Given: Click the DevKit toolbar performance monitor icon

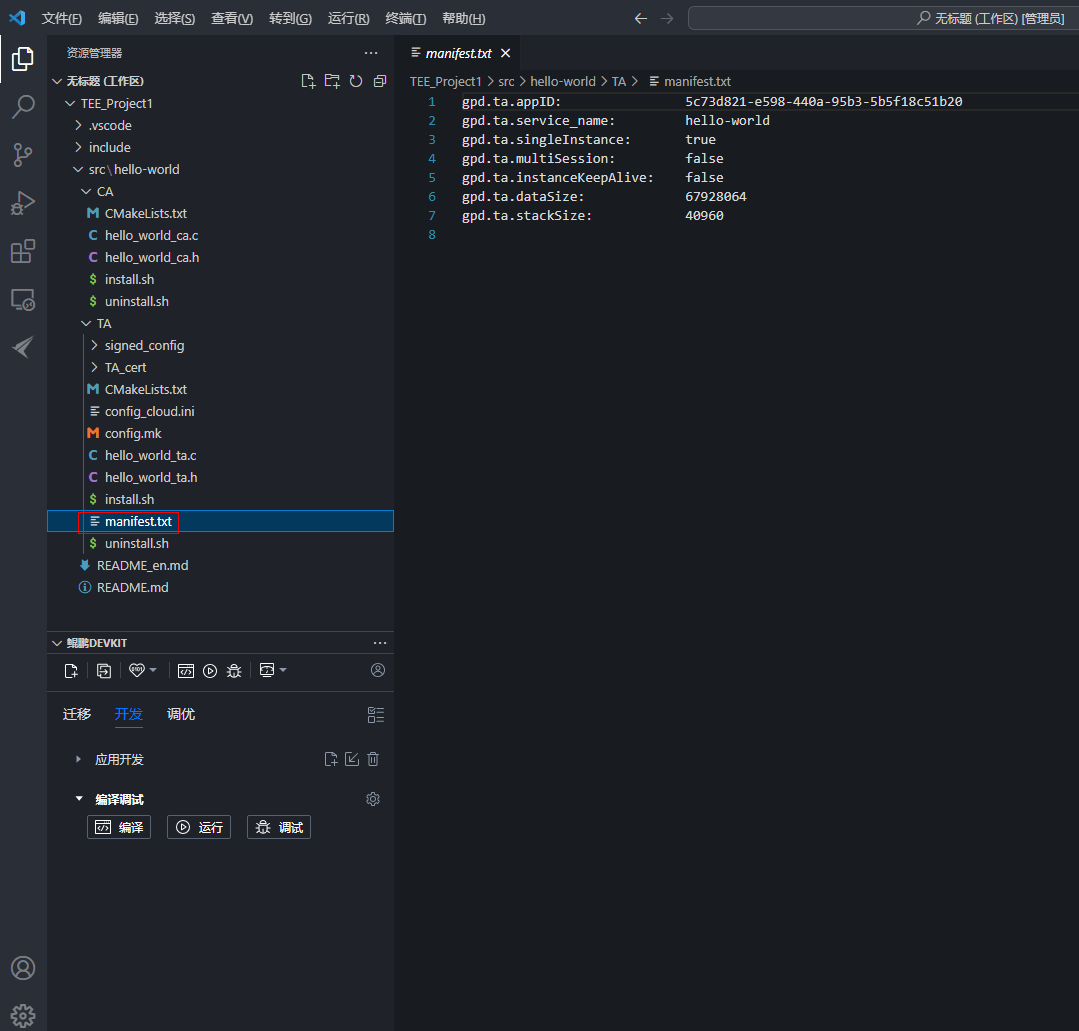Looking at the screenshot, I should pos(267,670).
